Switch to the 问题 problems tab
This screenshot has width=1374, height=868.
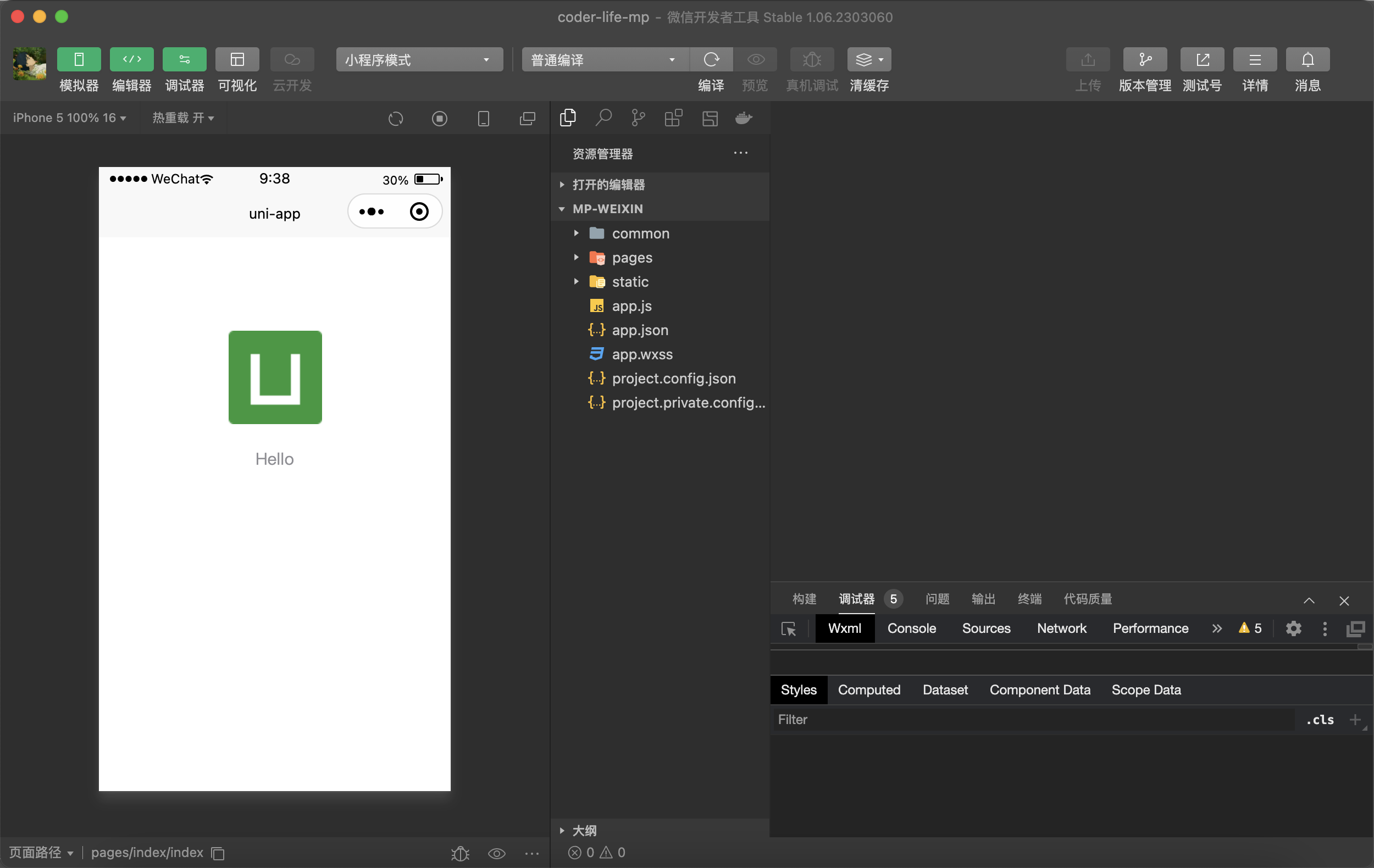tap(937, 599)
